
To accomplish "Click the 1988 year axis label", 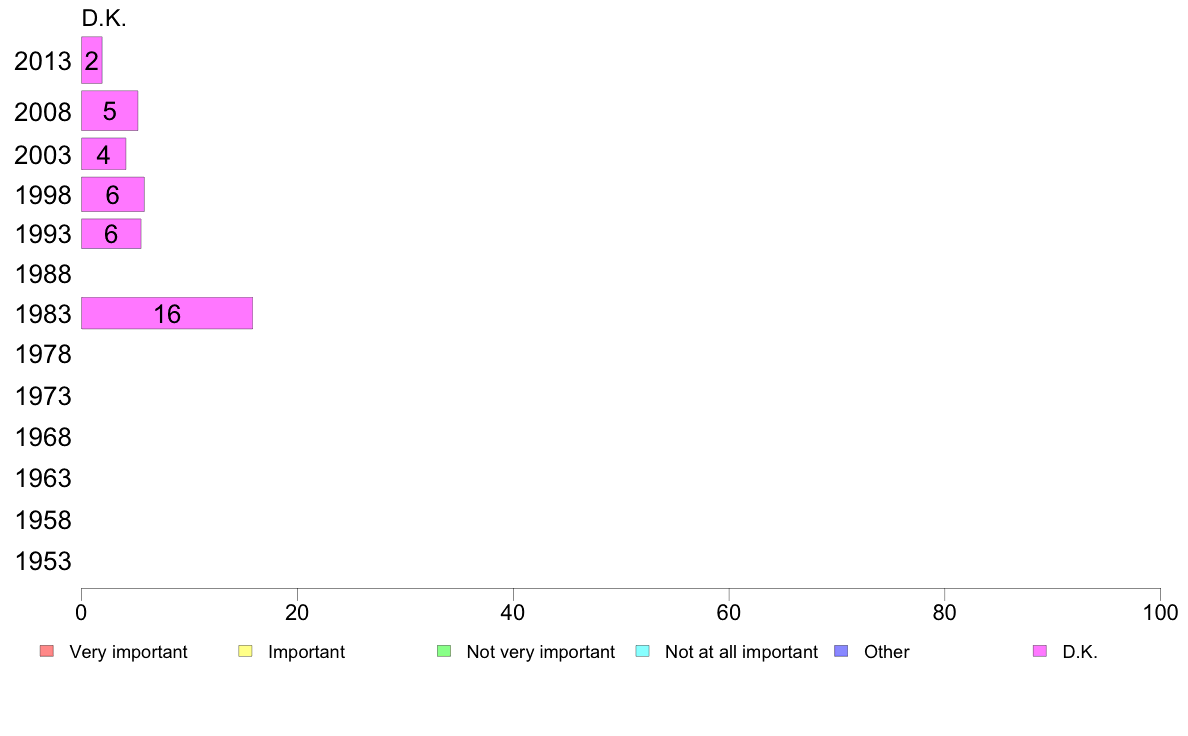I will [x=43, y=274].
